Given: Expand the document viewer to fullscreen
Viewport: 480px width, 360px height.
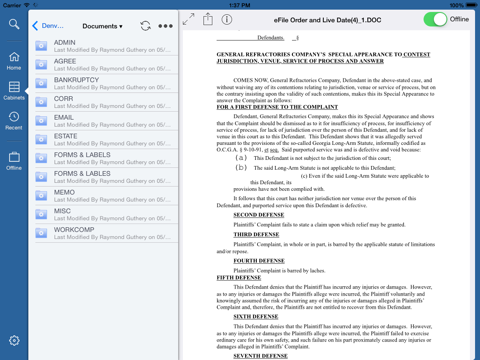Looking at the screenshot, I should click(189, 19).
